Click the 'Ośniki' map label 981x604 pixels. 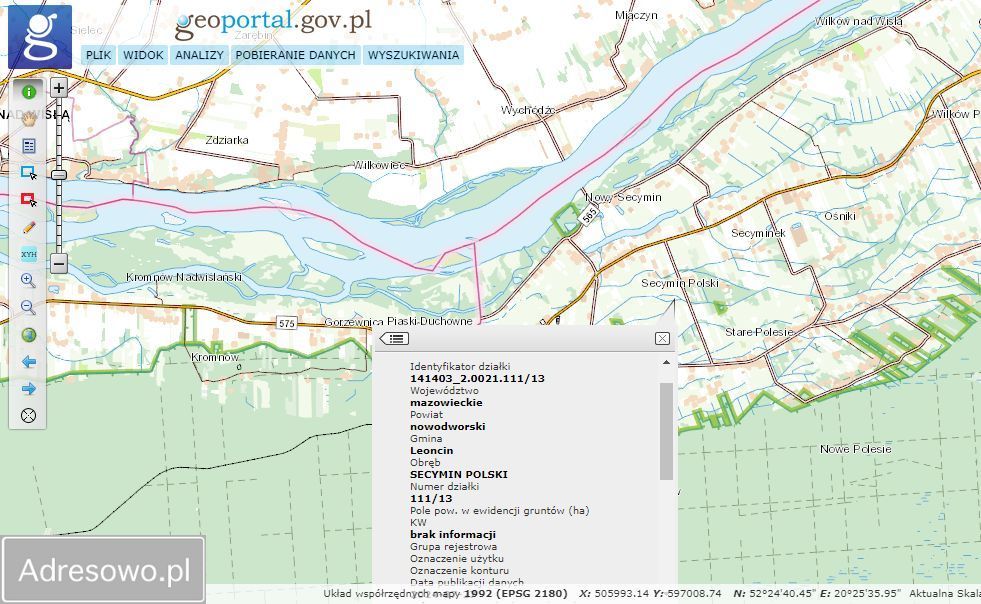click(840, 216)
